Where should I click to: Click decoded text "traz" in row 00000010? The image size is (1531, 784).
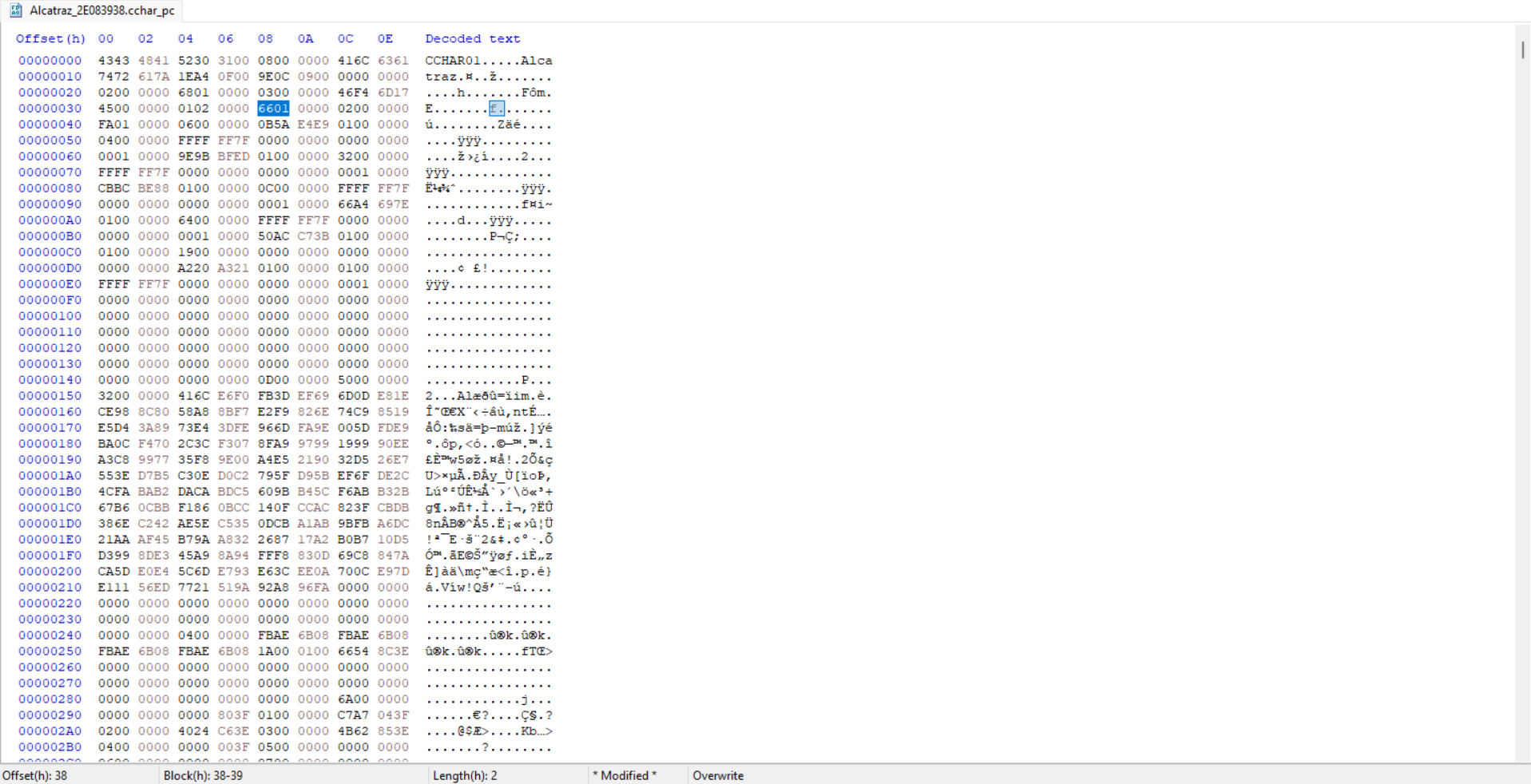tap(441, 77)
